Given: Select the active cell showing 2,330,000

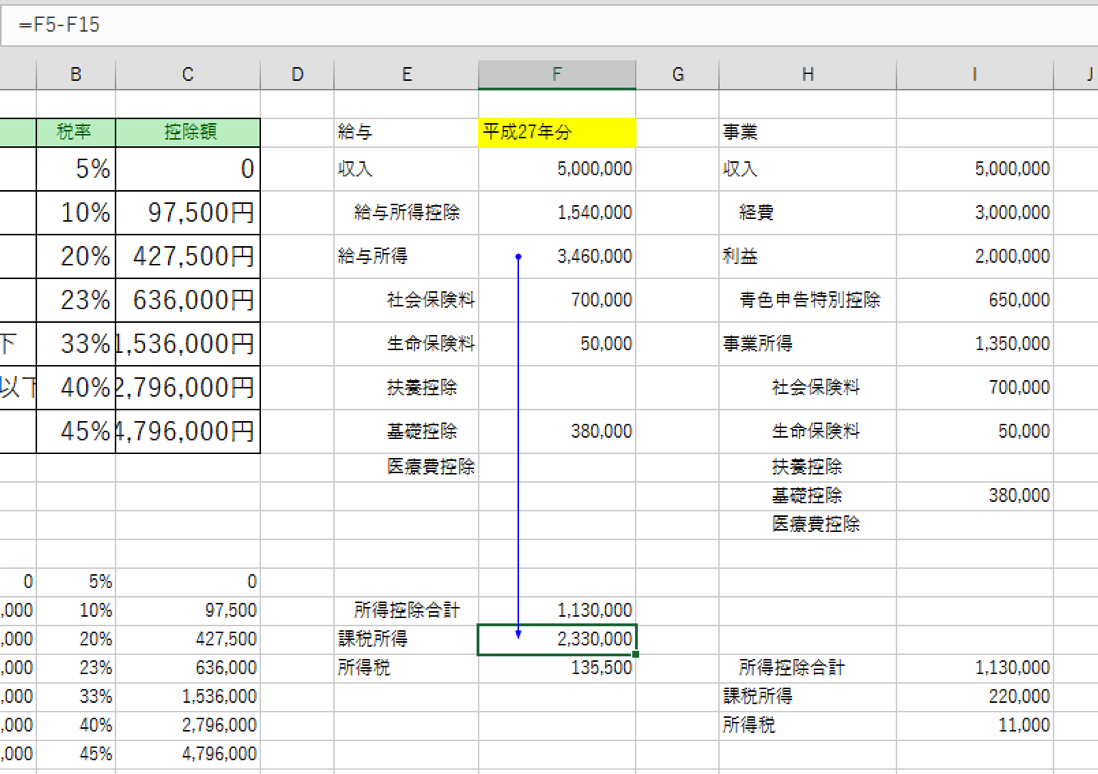Looking at the screenshot, I should coord(556,639).
